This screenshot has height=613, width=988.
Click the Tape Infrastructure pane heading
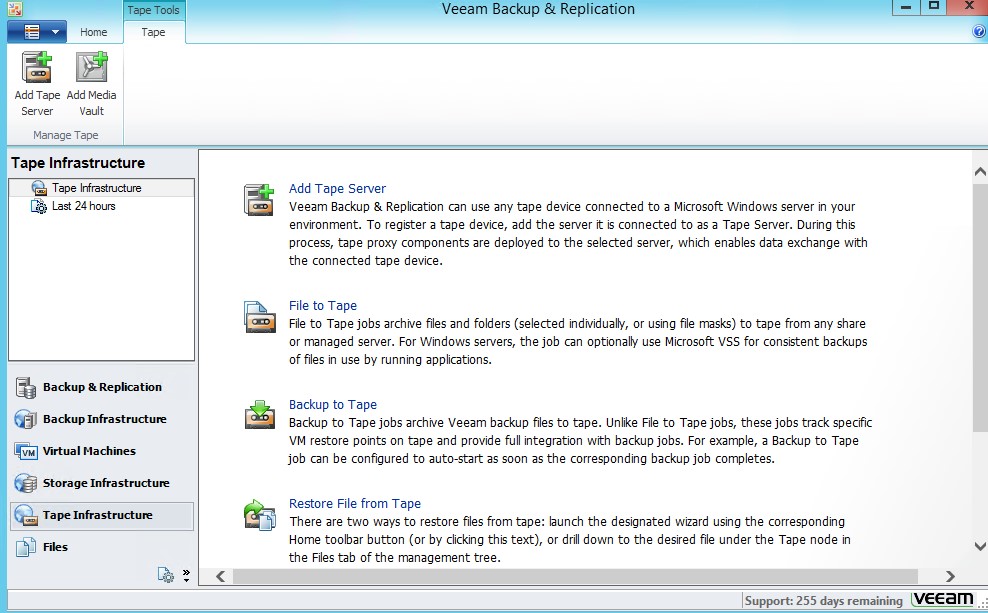pyautogui.click(x=78, y=163)
